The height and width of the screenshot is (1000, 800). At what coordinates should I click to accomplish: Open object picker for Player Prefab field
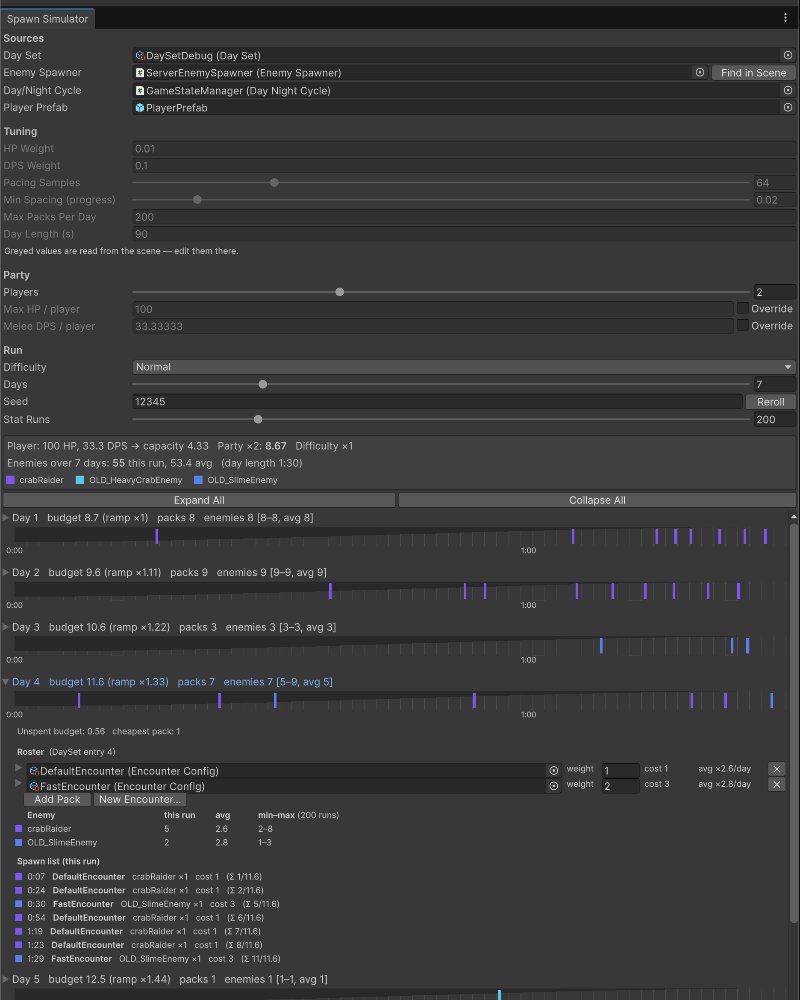[x=787, y=108]
